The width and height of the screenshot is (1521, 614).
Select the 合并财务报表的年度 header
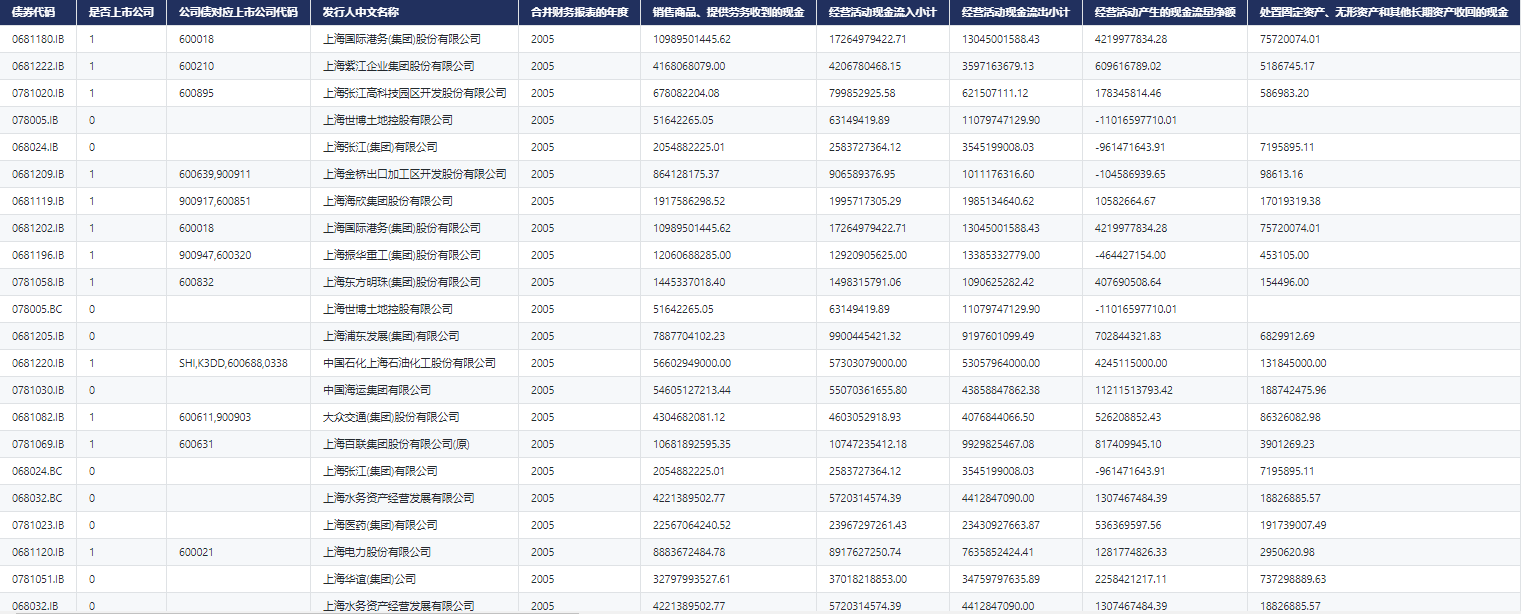tap(579, 13)
